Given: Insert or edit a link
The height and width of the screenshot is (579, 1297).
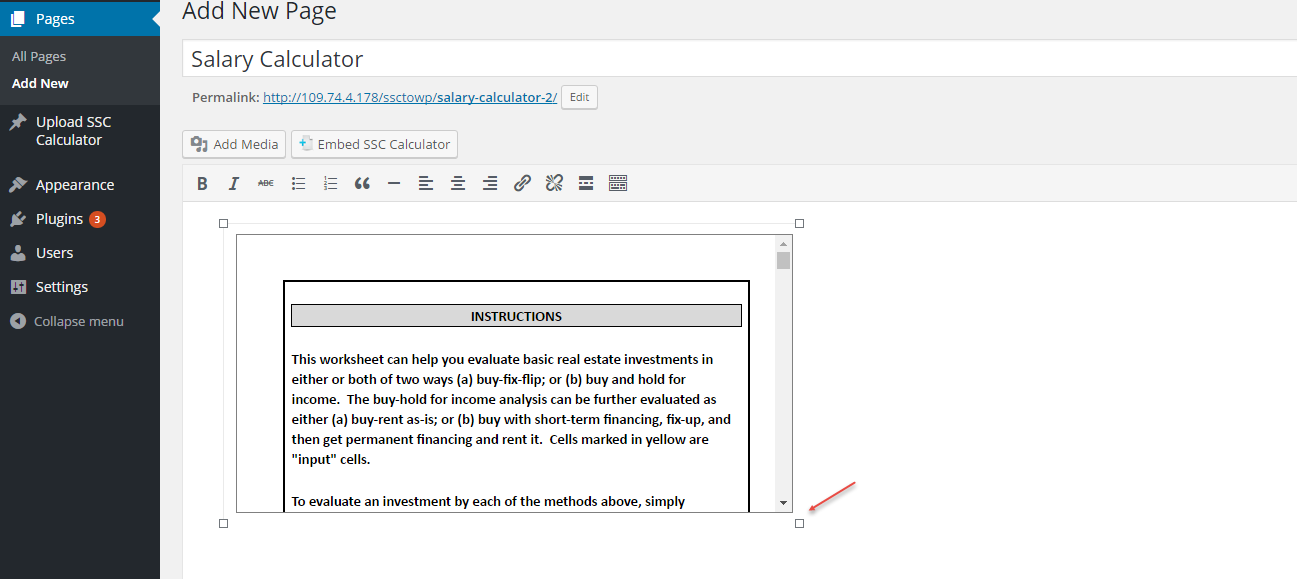Looking at the screenshot, I should point(522,183).
